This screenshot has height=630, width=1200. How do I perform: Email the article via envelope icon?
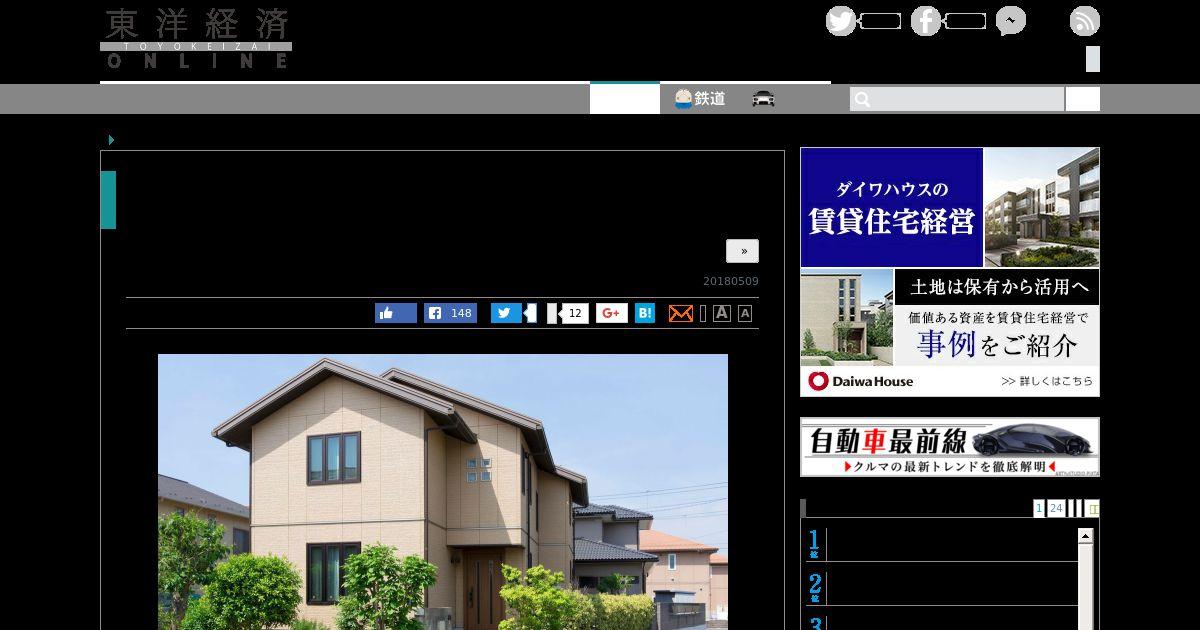pyautogui.click(x=681, y=313)
